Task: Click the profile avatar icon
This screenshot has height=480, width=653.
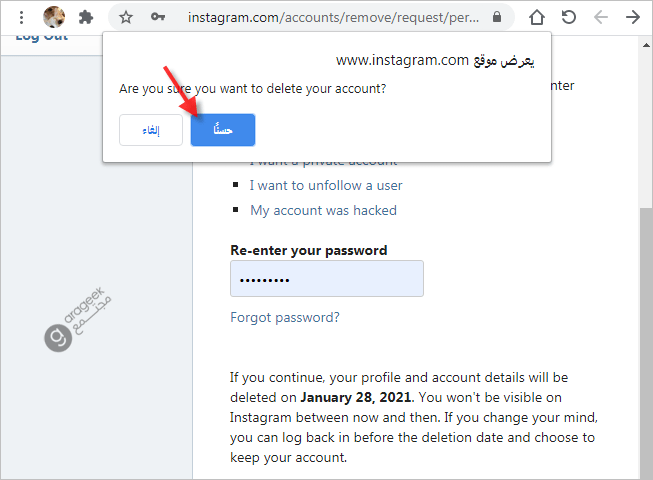Action: [x=54, y=17]
